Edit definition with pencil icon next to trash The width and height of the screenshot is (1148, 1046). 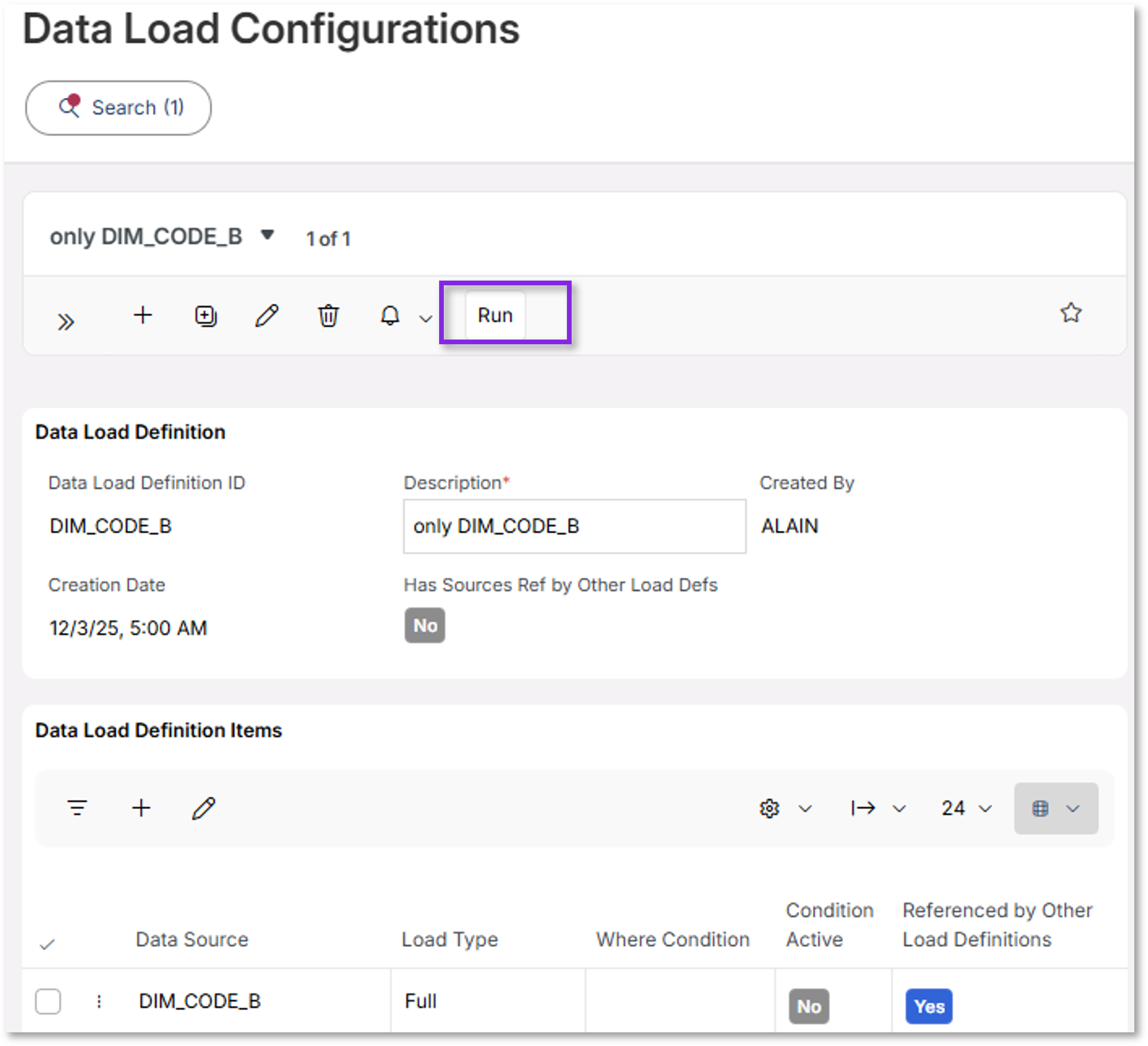pyautogui.click(x=266, y=315)
